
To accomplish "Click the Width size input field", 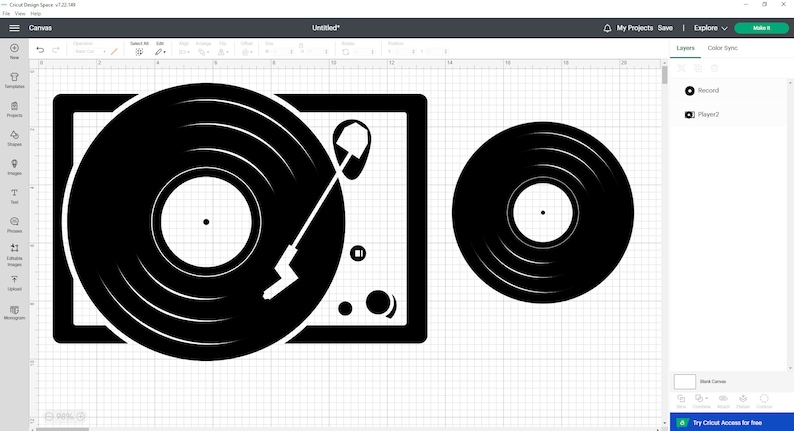I will click(x=281, y=52).
